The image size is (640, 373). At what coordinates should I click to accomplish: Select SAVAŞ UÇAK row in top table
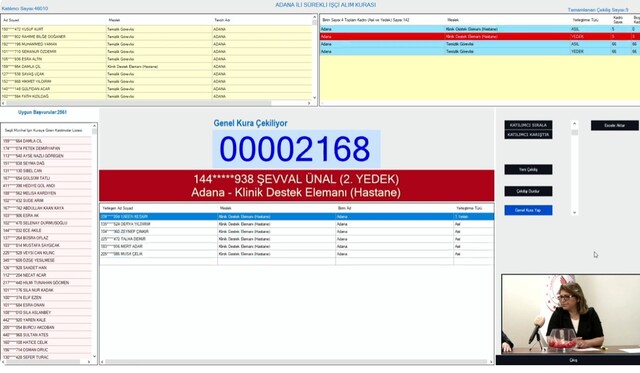(156, 74)
